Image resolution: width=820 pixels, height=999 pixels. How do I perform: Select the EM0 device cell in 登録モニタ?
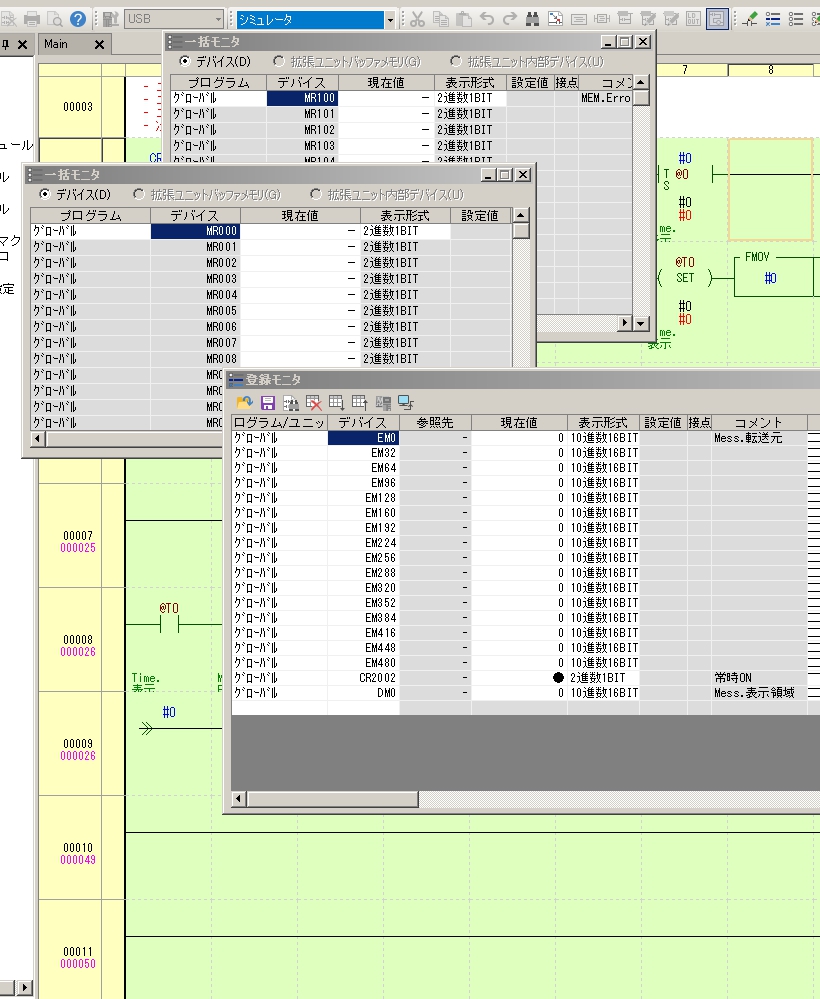[x=363, y=438]
